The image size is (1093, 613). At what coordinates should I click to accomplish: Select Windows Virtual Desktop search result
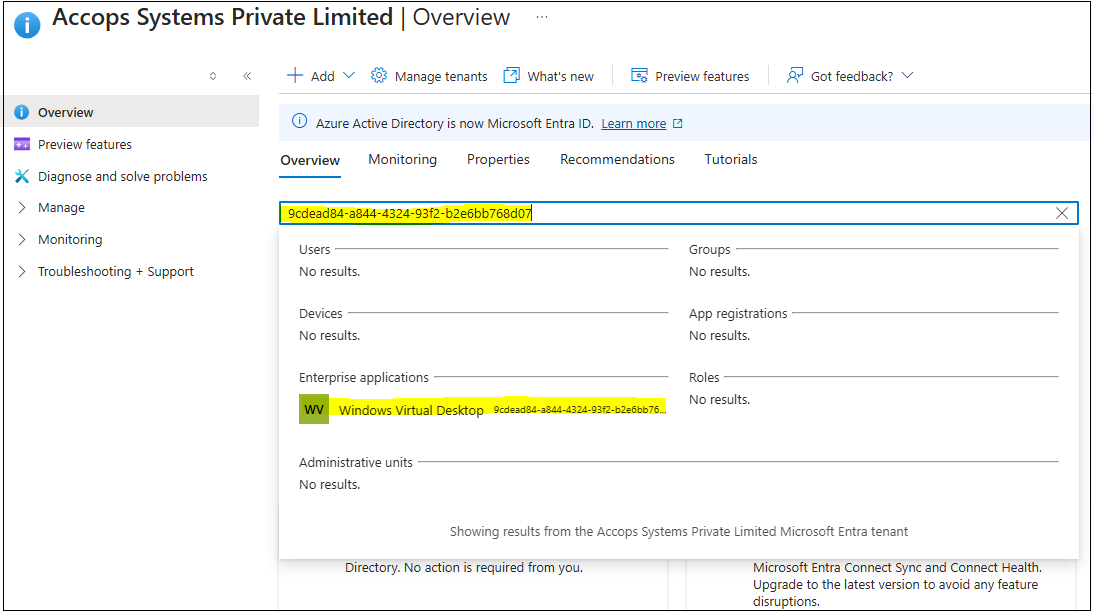[411, 410]
